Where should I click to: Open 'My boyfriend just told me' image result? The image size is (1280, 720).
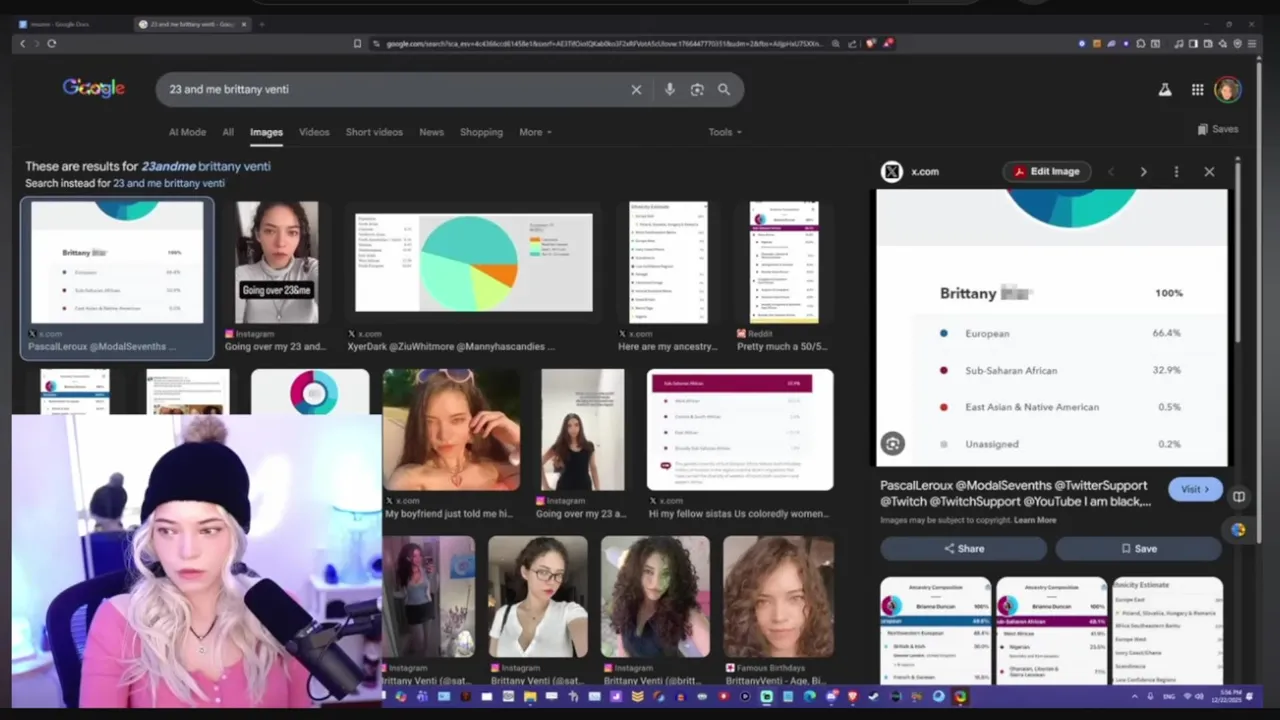pos(451,429)
